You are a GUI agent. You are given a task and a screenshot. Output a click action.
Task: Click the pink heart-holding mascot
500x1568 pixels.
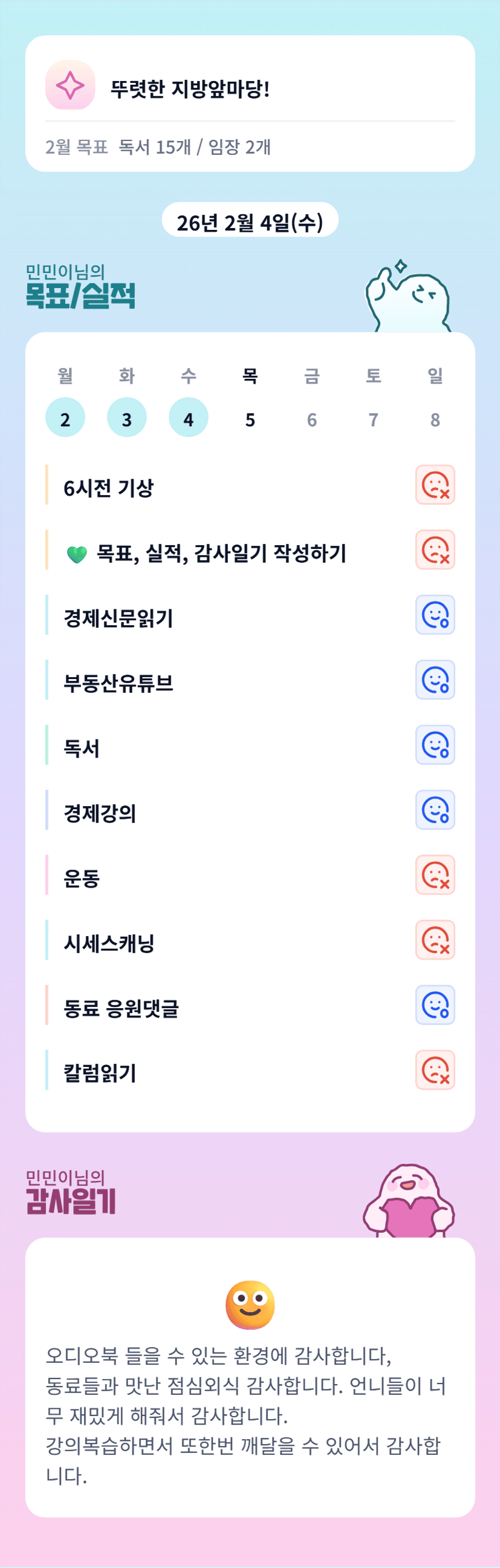point(409,1201)
